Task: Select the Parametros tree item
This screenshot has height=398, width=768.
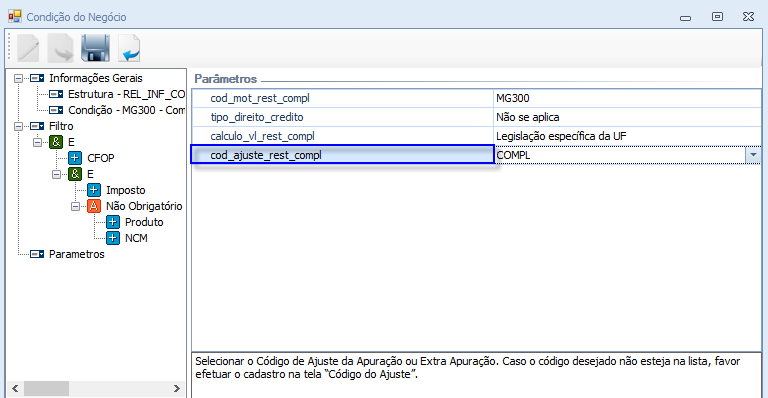Action: coord(76,255)
